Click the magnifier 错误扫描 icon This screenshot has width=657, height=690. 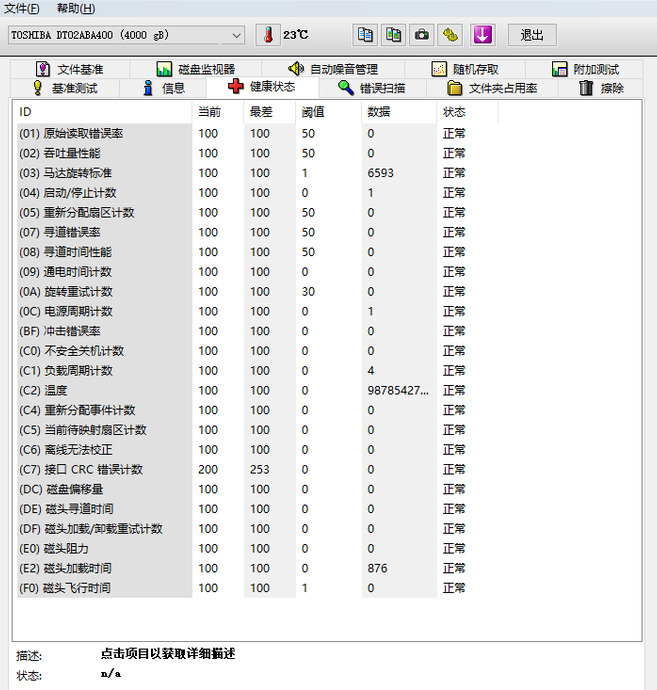tap(346, 88)
